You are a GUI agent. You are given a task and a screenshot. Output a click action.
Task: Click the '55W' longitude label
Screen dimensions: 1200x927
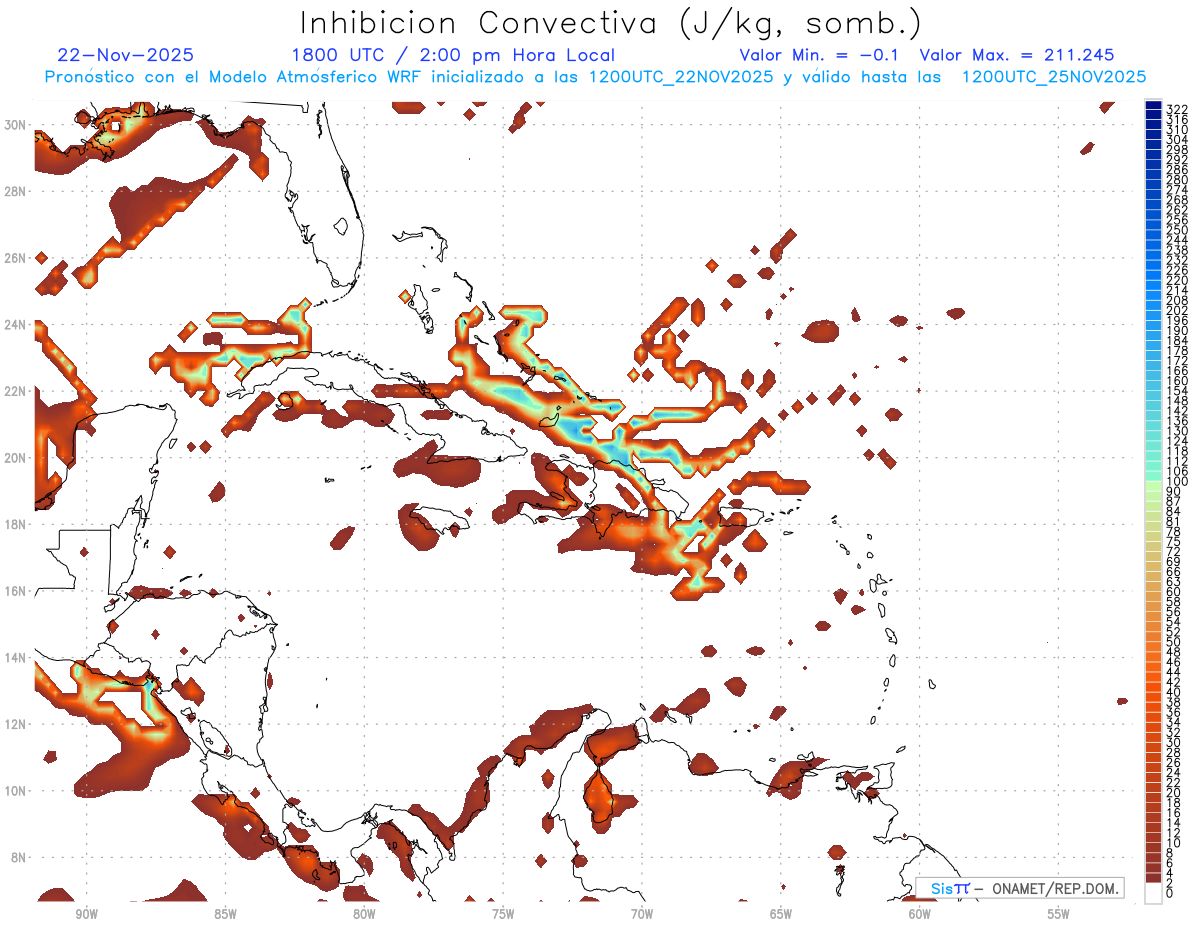(1059, 914)
